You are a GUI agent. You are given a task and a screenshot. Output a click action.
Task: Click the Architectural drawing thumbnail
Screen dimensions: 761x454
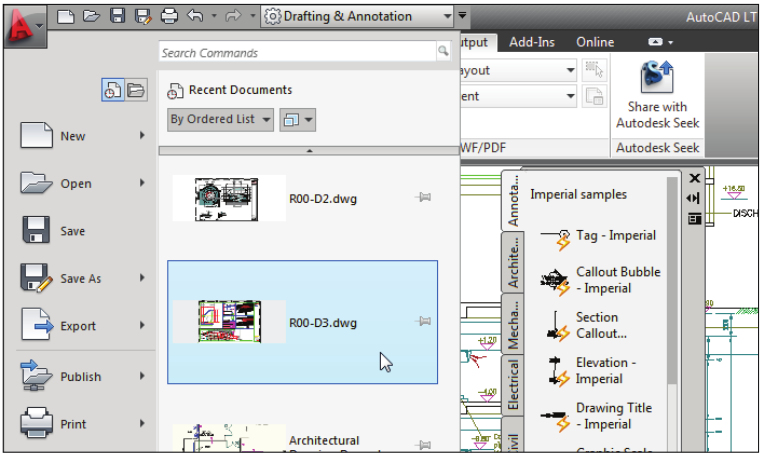[x=229, y=438]
